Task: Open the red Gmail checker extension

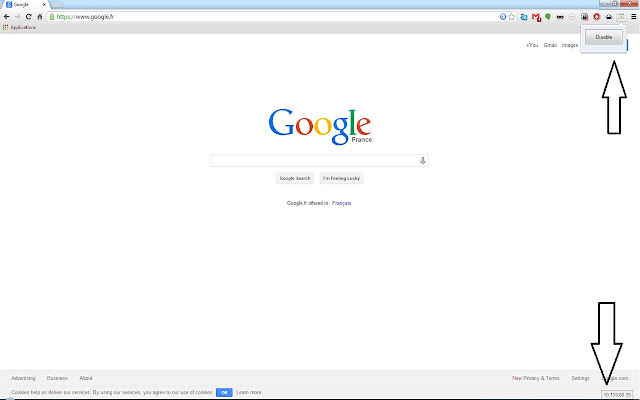Action: tap(536, 17)
